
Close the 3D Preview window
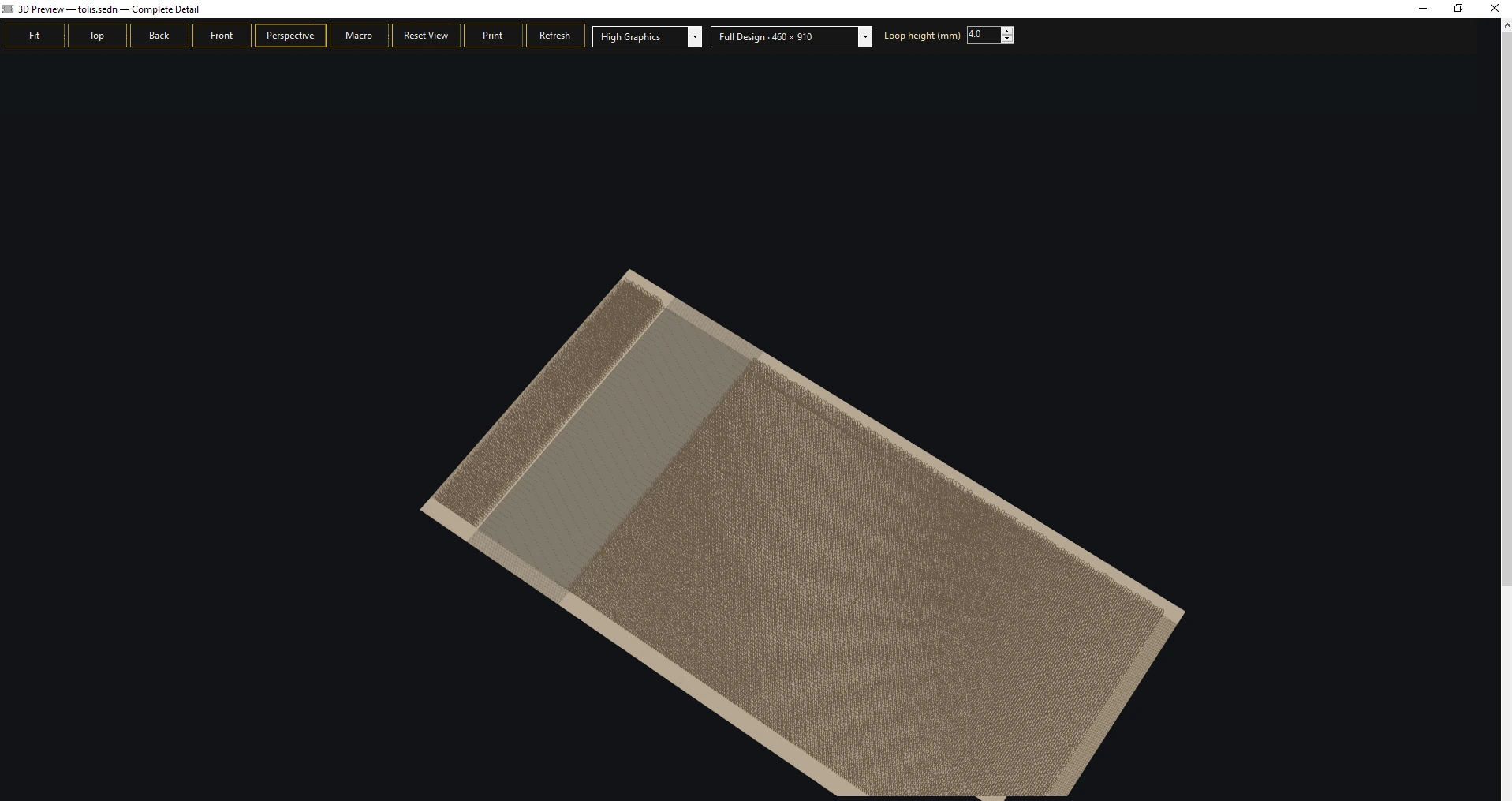[1494, 9]
